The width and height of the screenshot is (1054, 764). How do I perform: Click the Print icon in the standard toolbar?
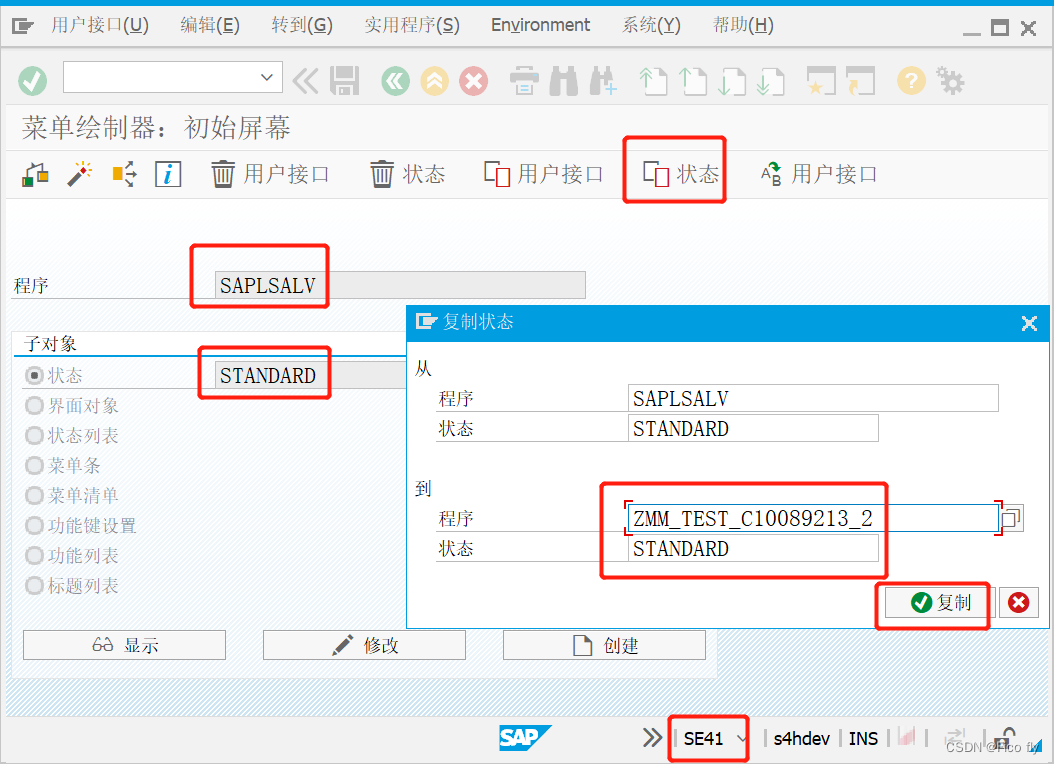[524, 81]
